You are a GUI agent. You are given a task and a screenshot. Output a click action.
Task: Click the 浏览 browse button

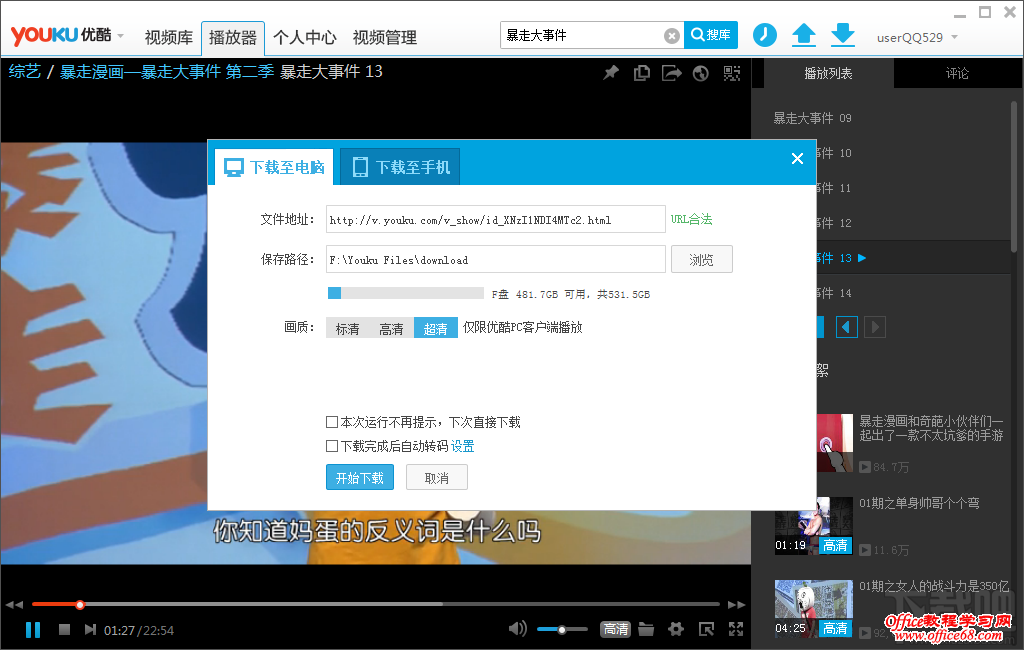[701, 260]
